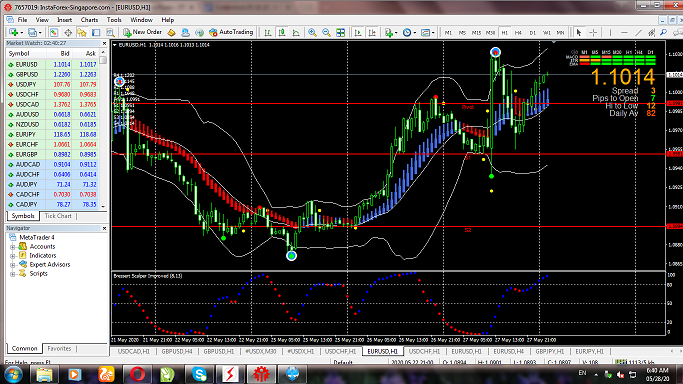This screenshot has height=384, width=683.
Task: Switch to the Favorites tab in Navigator
Action: point(59,348)
